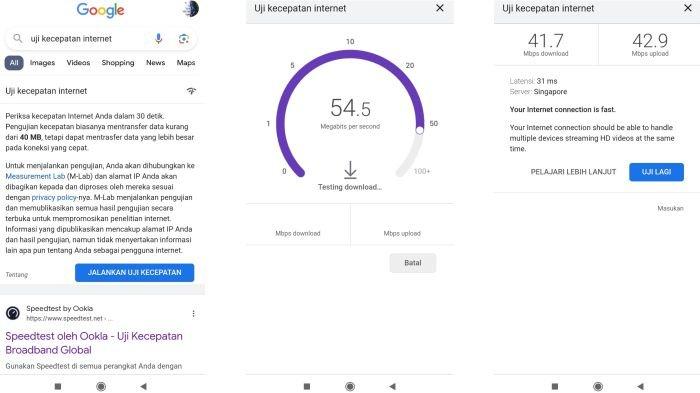Viewport: 700px width, 393px height.
Task: Open Speedtest oleh Ookla result title
Action: [94, 343]
